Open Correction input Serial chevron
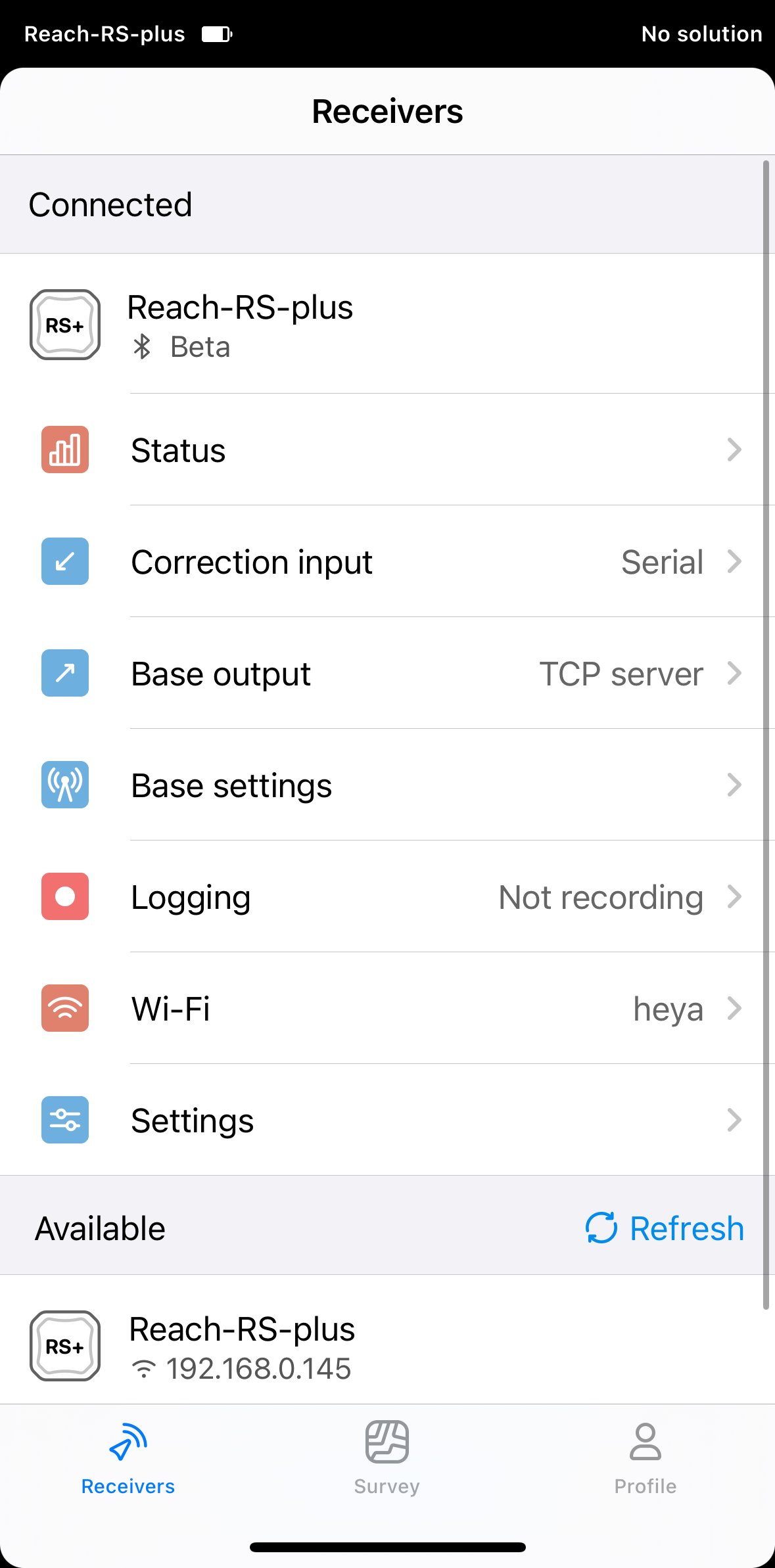The image size is (775, 1568). [734, 561]
